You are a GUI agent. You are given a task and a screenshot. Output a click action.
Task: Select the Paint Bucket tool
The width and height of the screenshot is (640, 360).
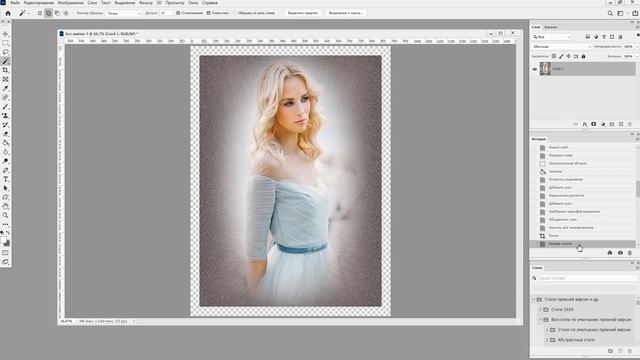coord(5,143)
